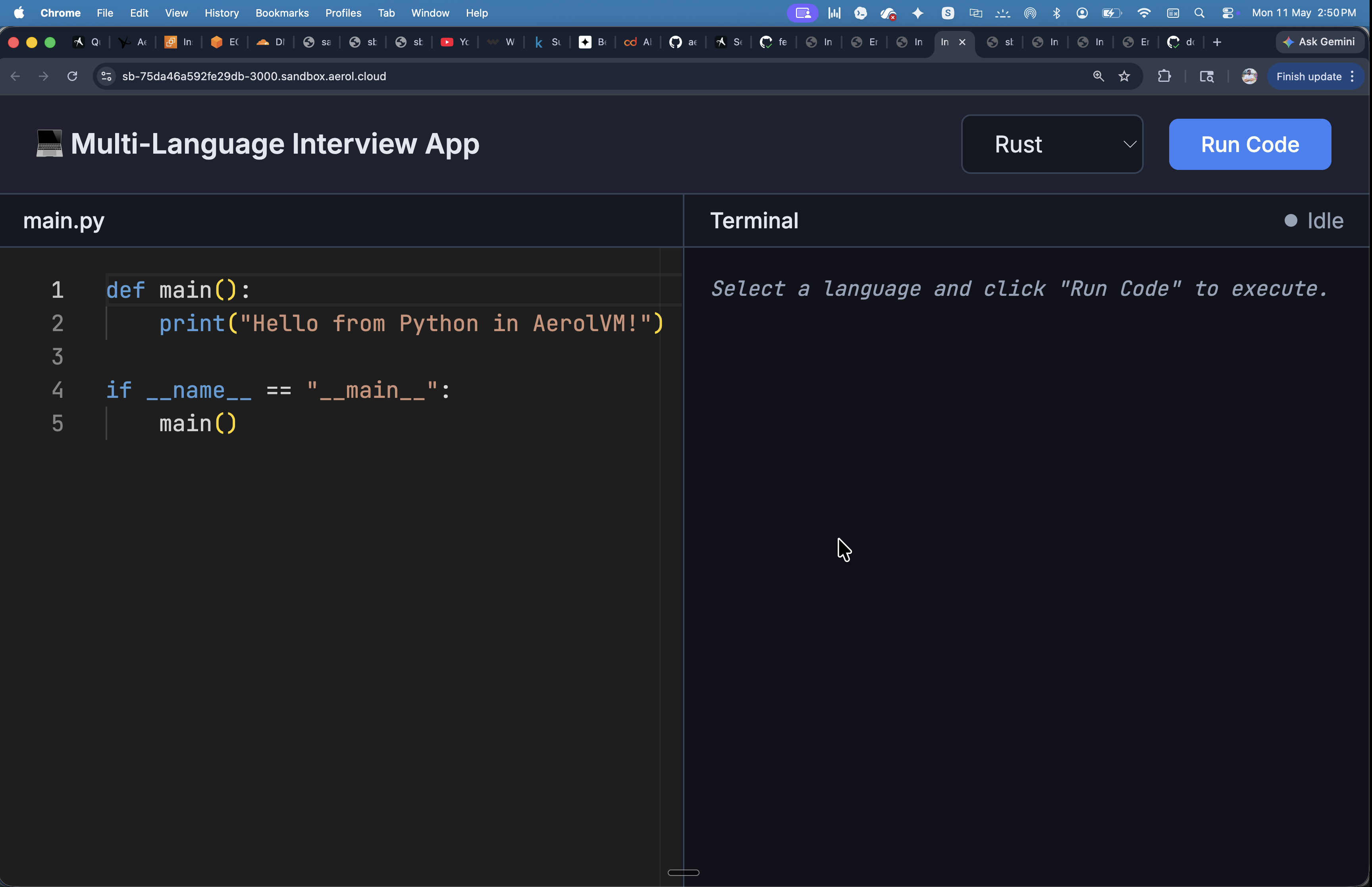Open the Tab menu
The height and width of the screenshot is (887, 1372).
[386, 13]
